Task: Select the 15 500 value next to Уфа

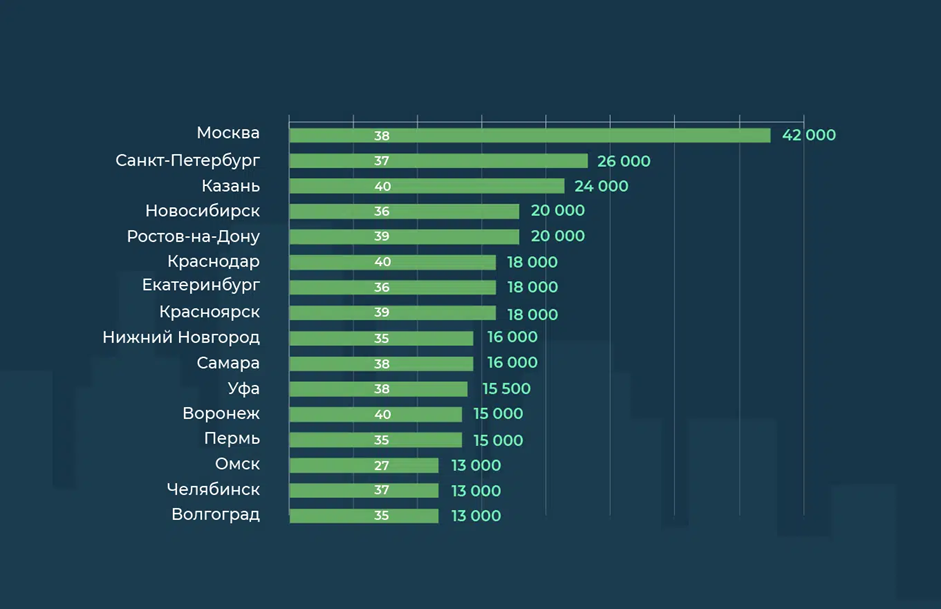Action: [507, 389]
